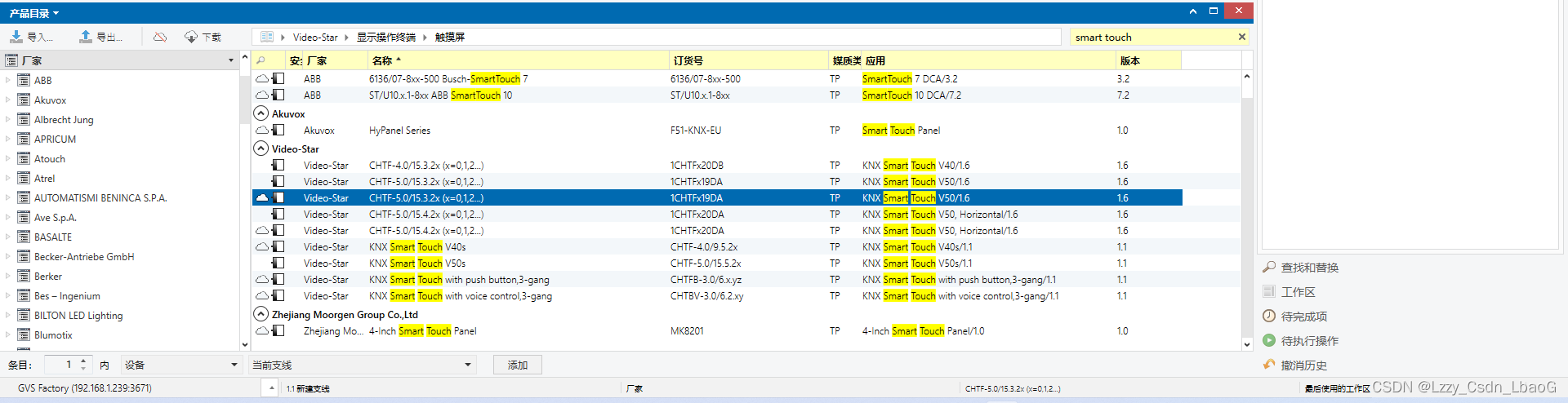Click device icon on 4-Inch Smart Touch Panel row
The width and height of the screenshot is (1568, 403).
tap(278, 331)
